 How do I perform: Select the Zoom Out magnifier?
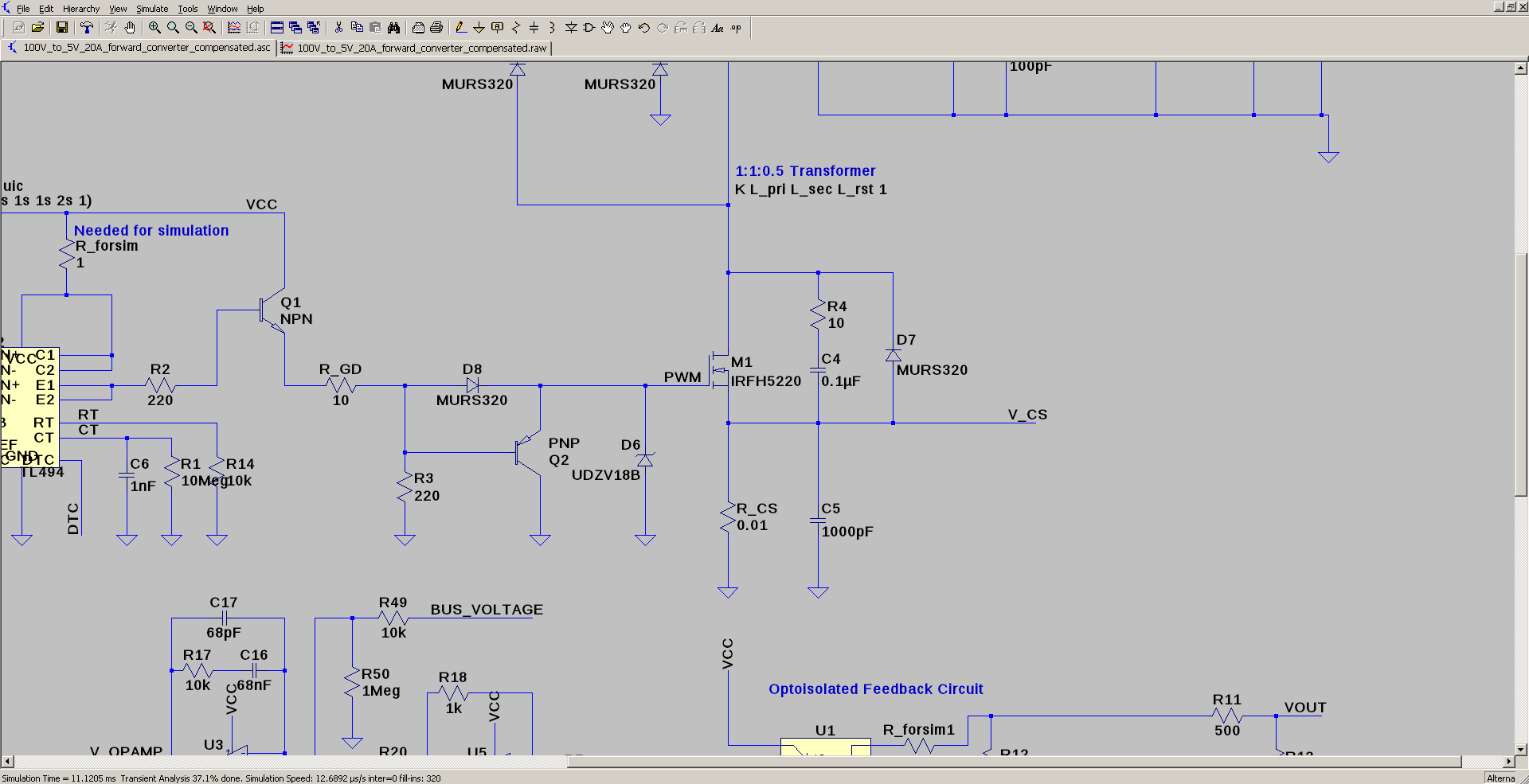pyautogui.click(x=191, y=28)
